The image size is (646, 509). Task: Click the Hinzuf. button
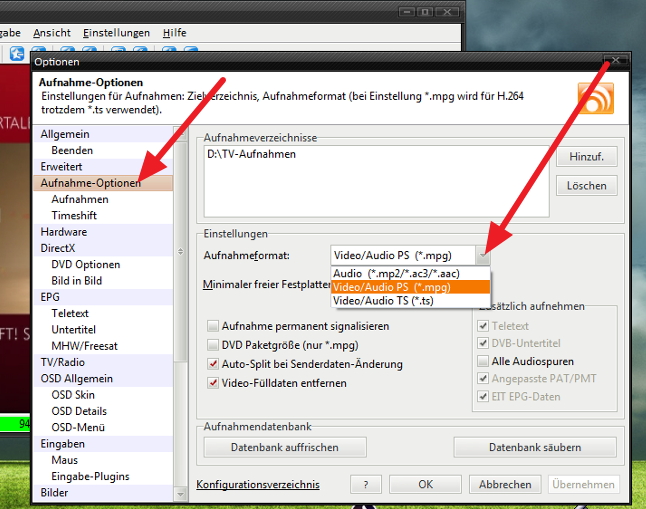click(586, 157)
